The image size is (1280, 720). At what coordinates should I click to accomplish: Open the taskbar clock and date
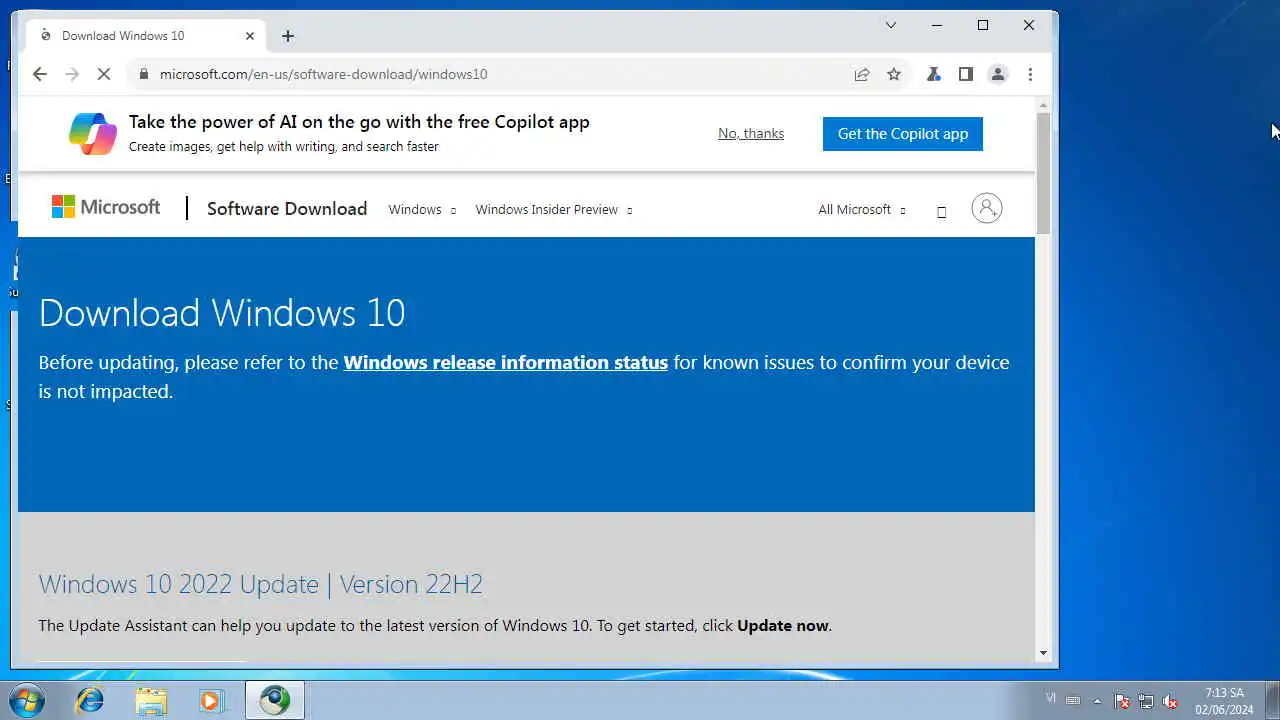(x=1224, y=701)
